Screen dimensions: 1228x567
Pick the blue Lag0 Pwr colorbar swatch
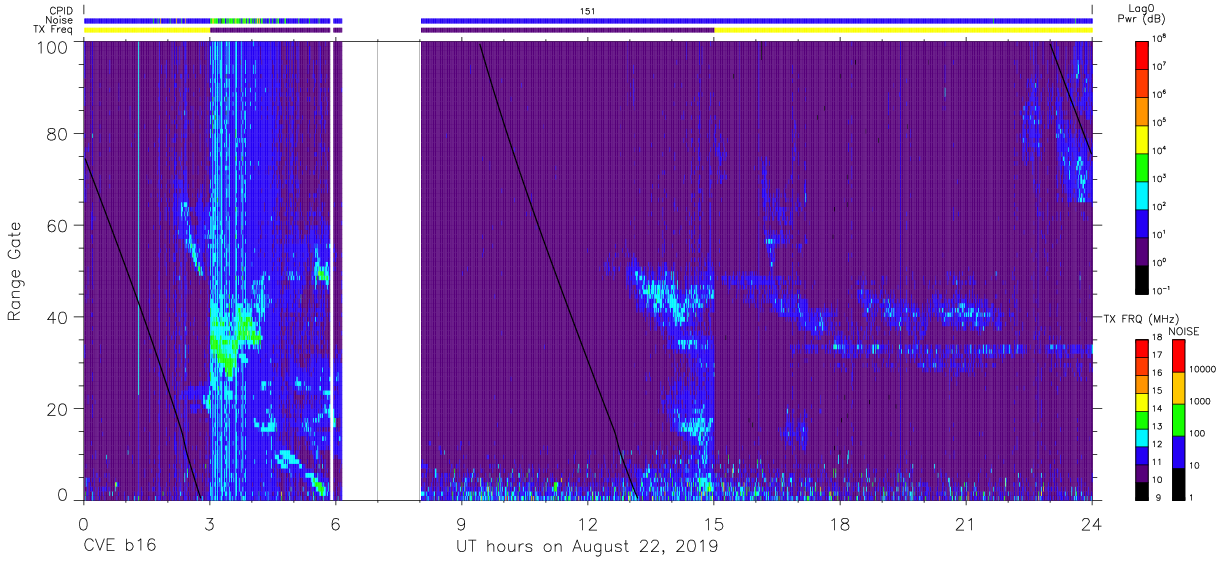[1143, 222]
